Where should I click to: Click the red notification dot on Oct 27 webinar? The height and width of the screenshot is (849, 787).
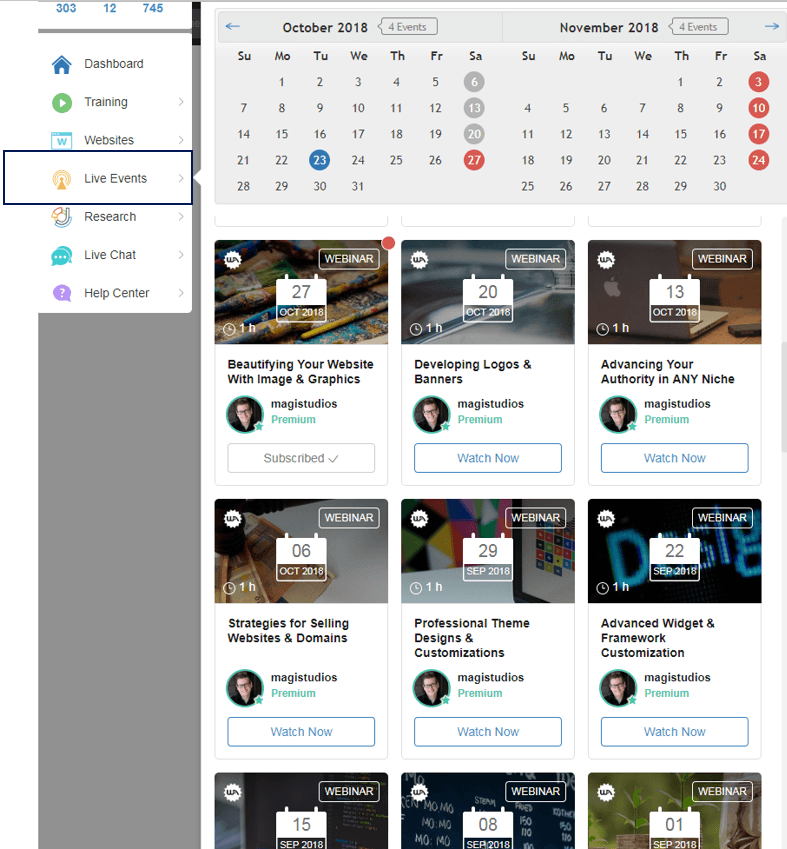click(x=388, y=243)
